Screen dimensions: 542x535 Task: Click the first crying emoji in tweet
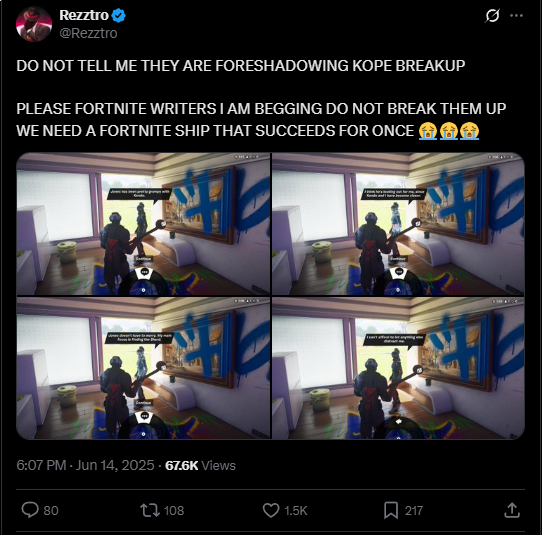(x=428, y=131)
